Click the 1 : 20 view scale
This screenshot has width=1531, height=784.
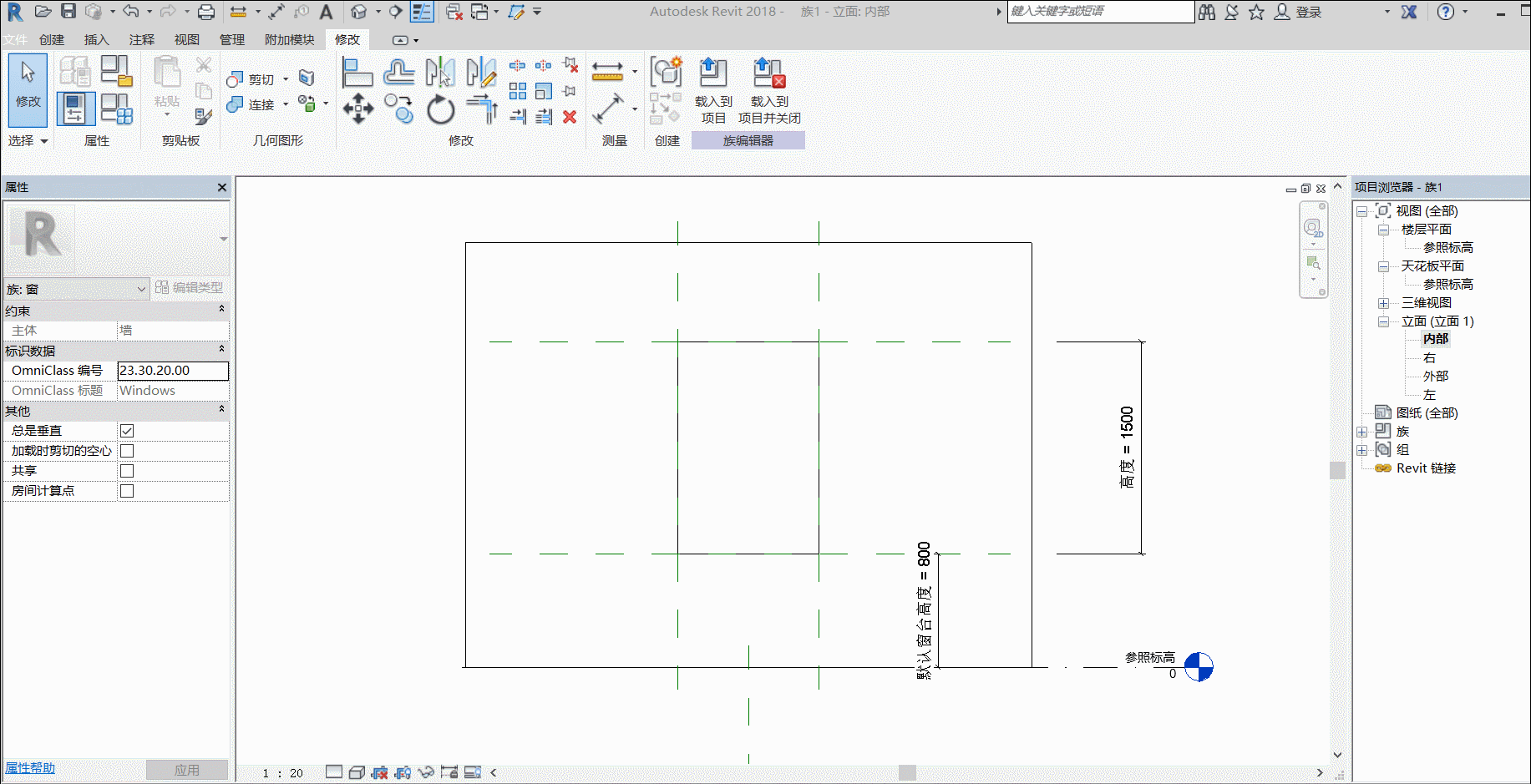click(x=283, y=773)
